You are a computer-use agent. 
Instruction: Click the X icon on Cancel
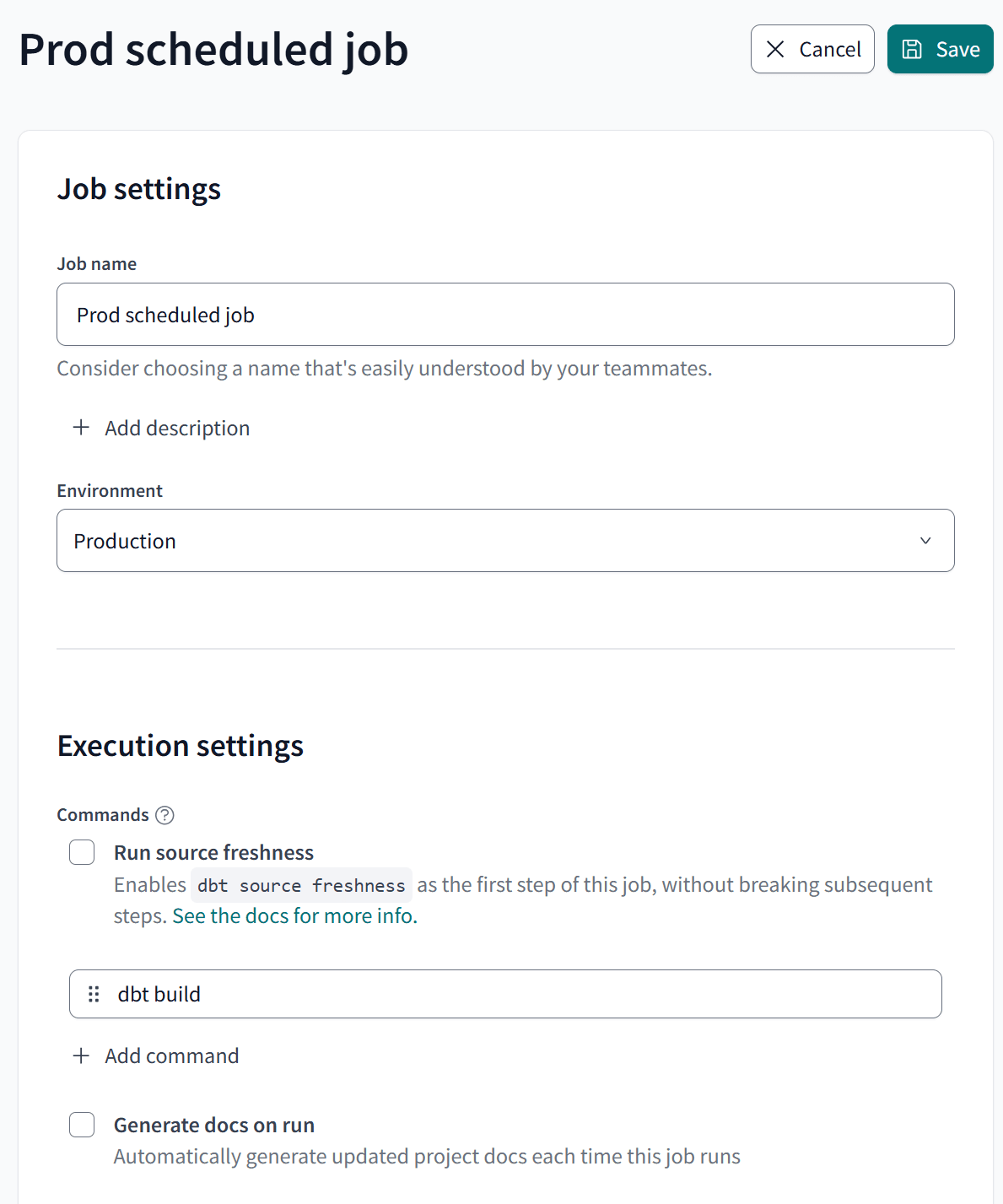coord(775,49)
